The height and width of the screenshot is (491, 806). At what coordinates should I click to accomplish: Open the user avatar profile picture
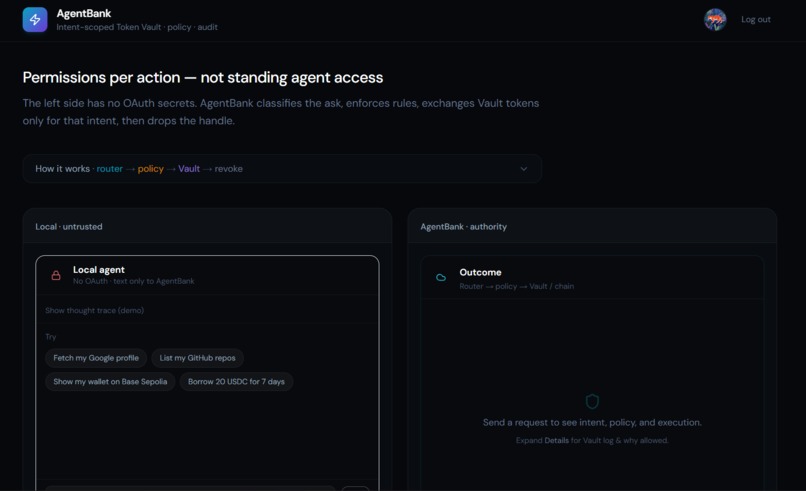click(715, 20)
